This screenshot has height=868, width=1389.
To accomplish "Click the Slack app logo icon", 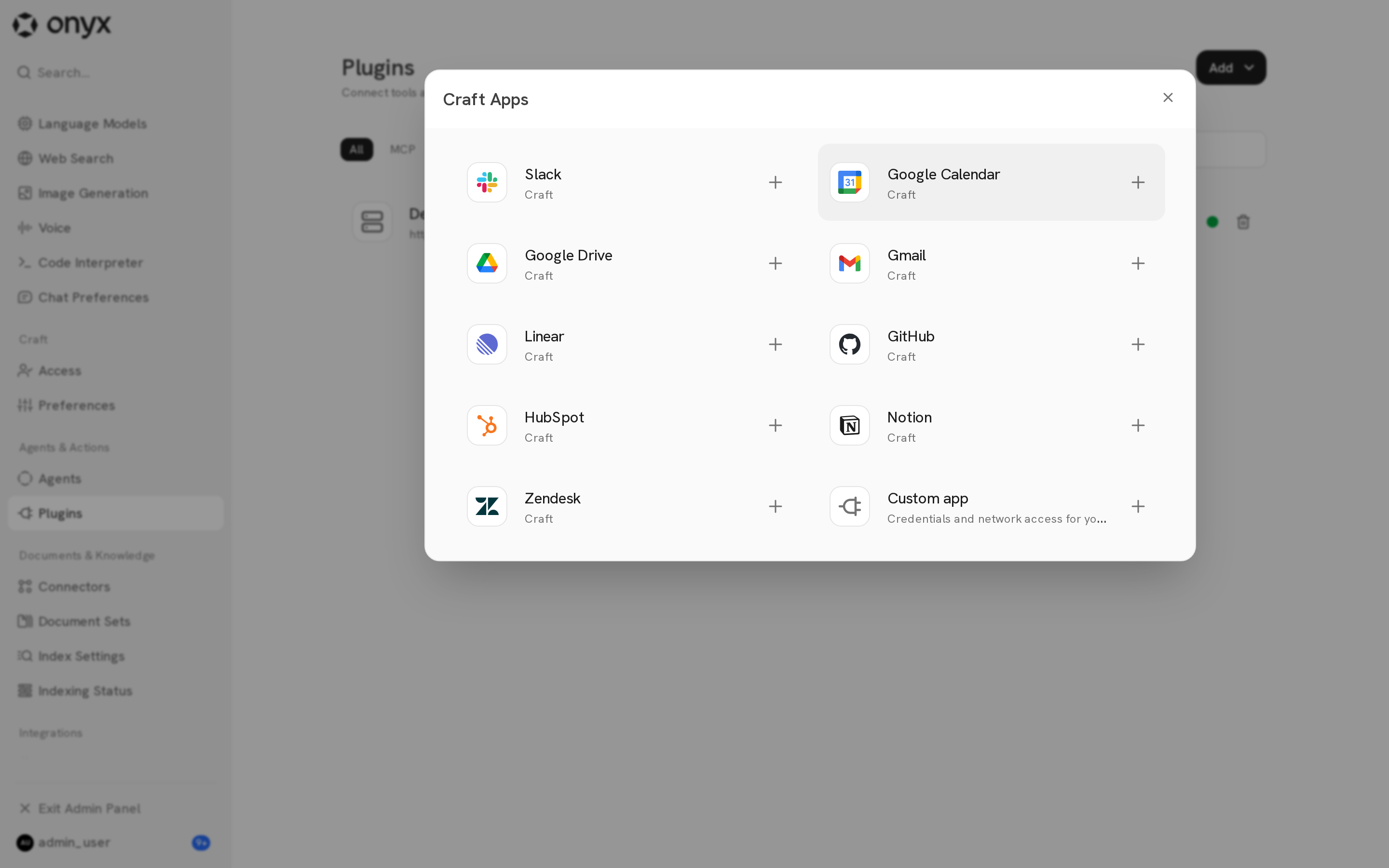I will (487, 182).
